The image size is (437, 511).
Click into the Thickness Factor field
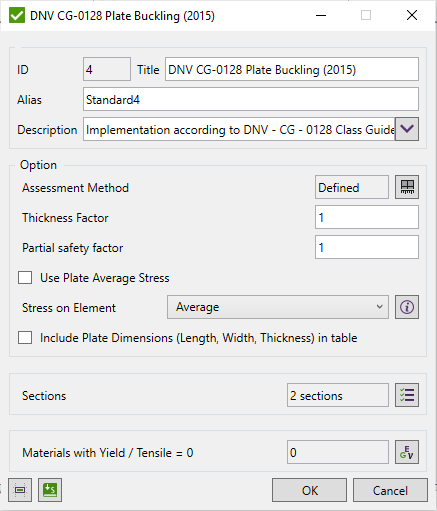[x=367, y=217]
